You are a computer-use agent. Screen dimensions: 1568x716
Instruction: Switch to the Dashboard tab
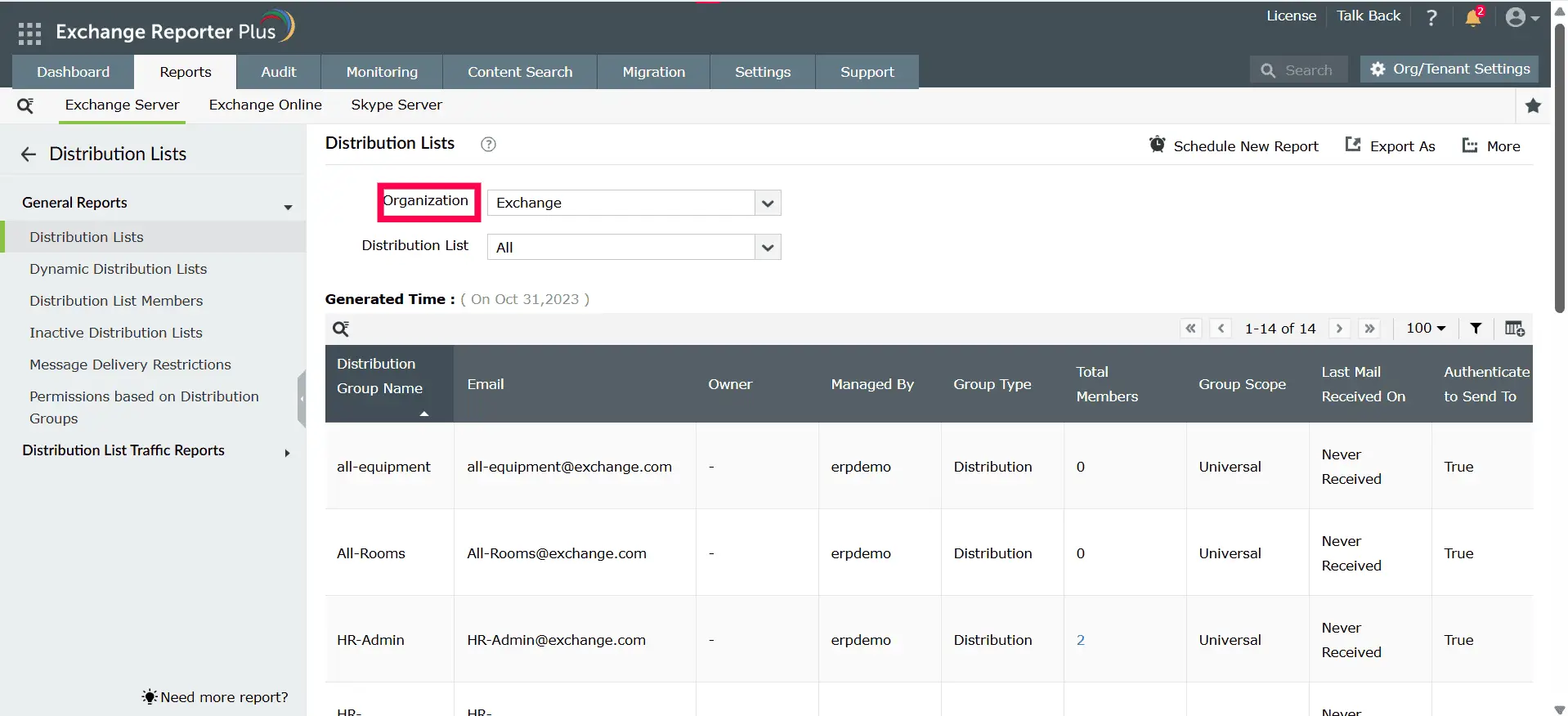pos(73,72)
